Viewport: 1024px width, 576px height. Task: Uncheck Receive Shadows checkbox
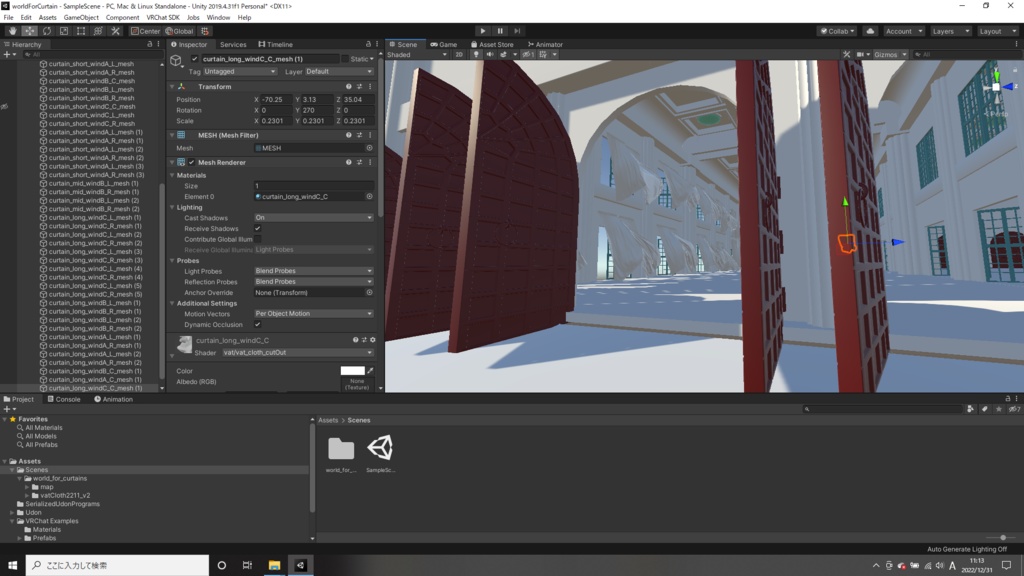[x=258, y=228]
